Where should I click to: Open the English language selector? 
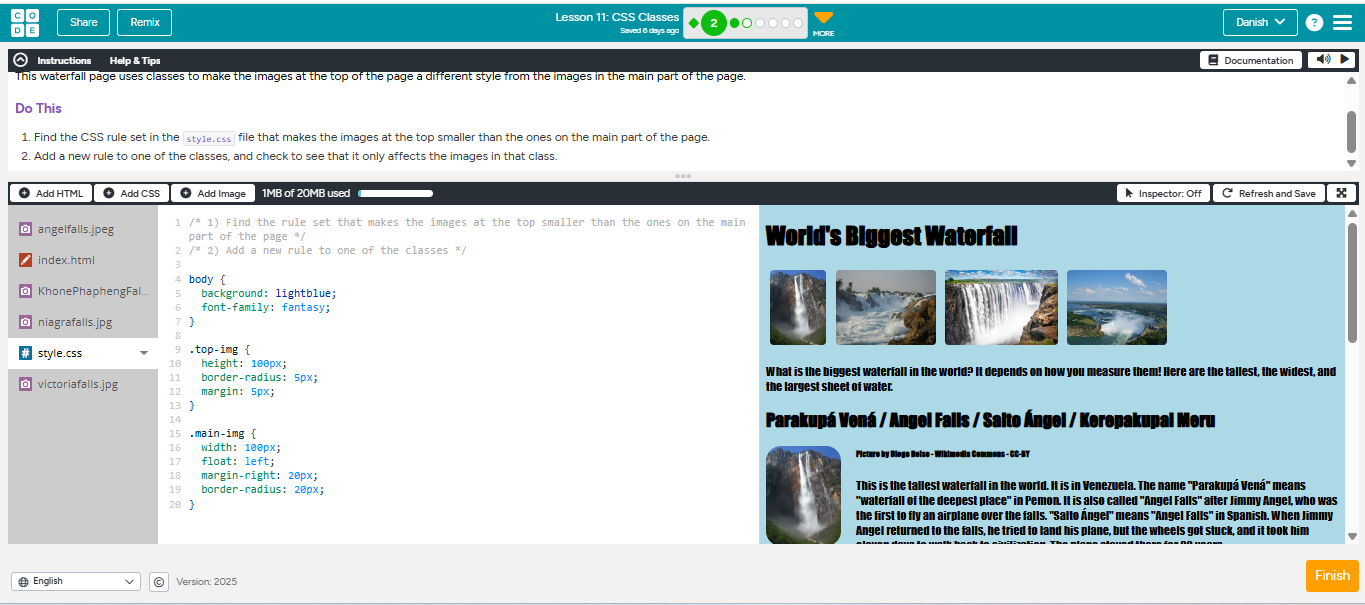[76, 581]
